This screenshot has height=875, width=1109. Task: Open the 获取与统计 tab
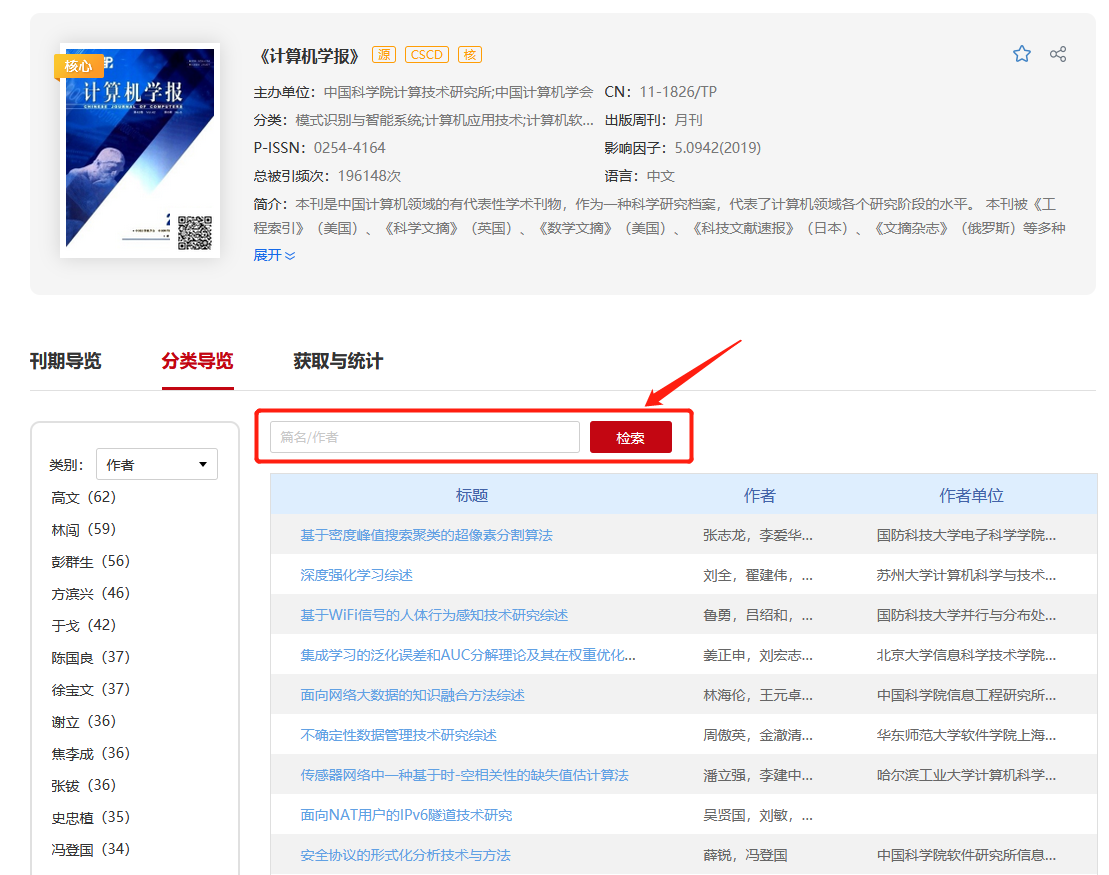338,361
